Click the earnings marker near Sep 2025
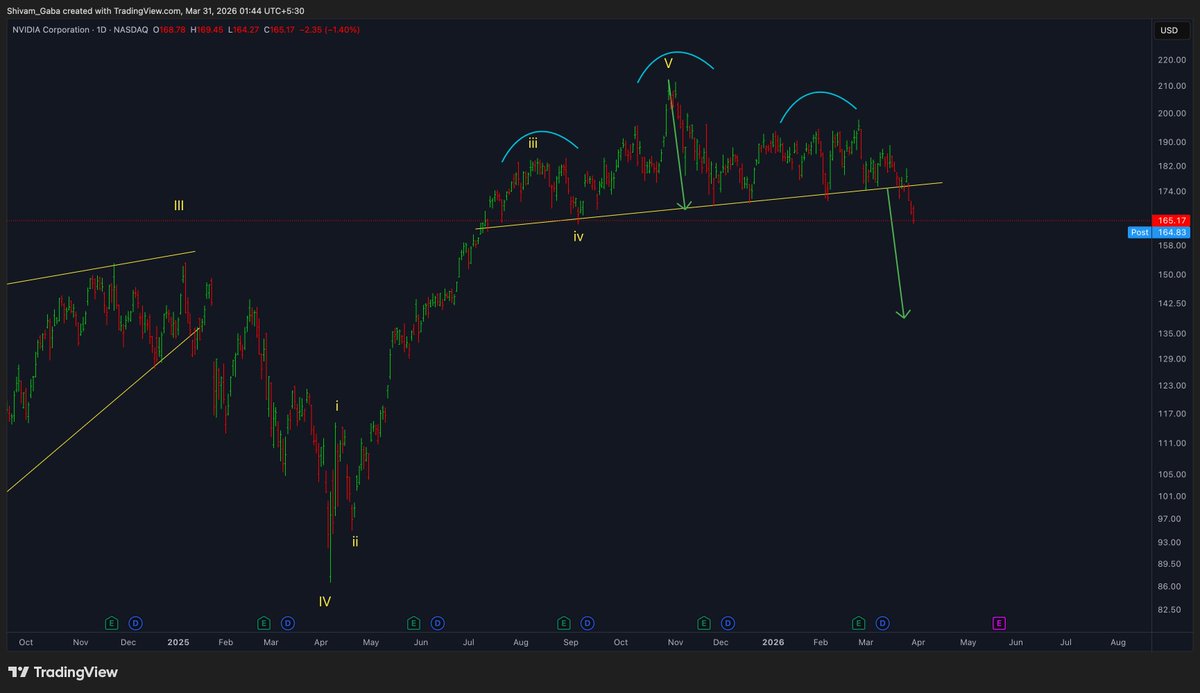 [x=563, y=623]
